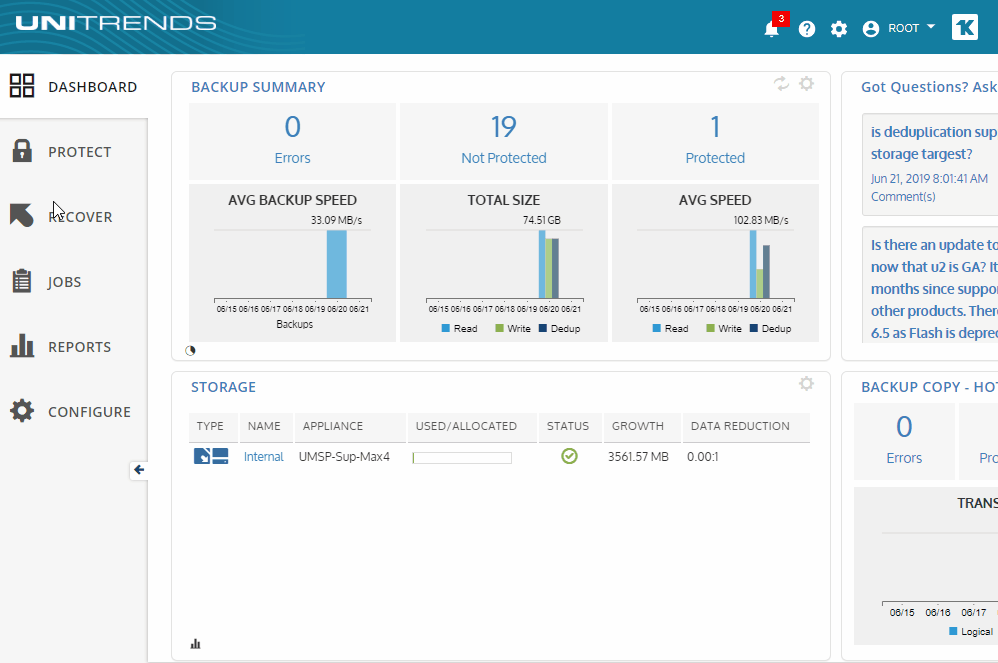Click the STORAGE panel title
The height and width of the screenshot is (663, 998).
[223, 387]
